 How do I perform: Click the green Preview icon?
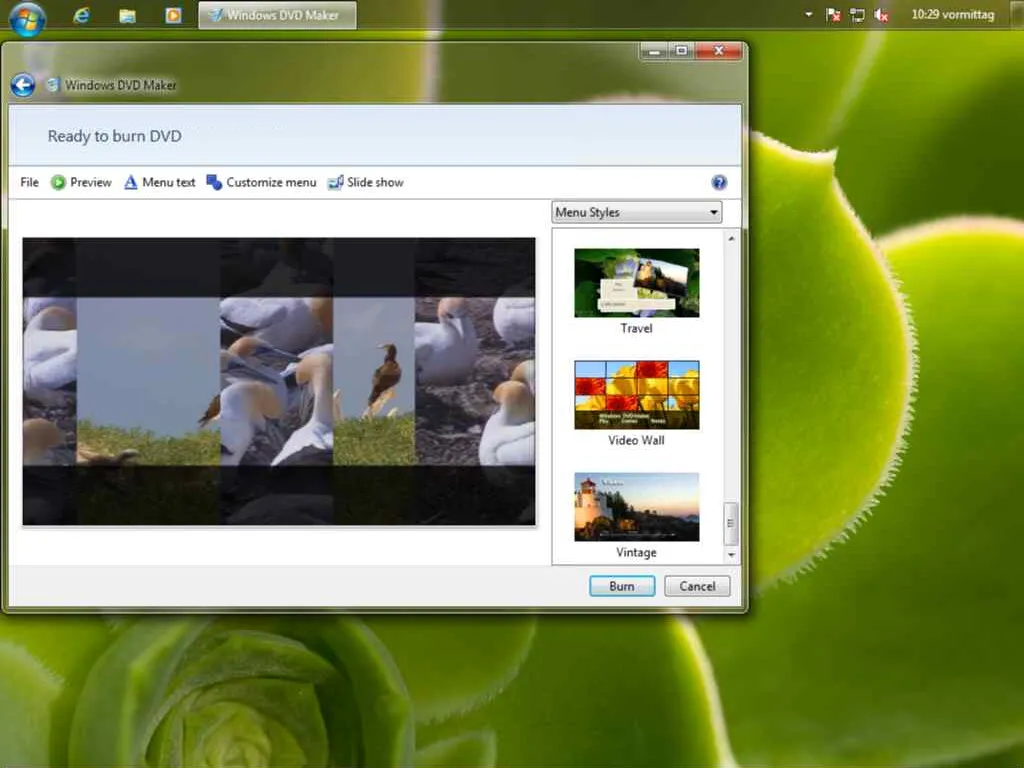point(58,182)
